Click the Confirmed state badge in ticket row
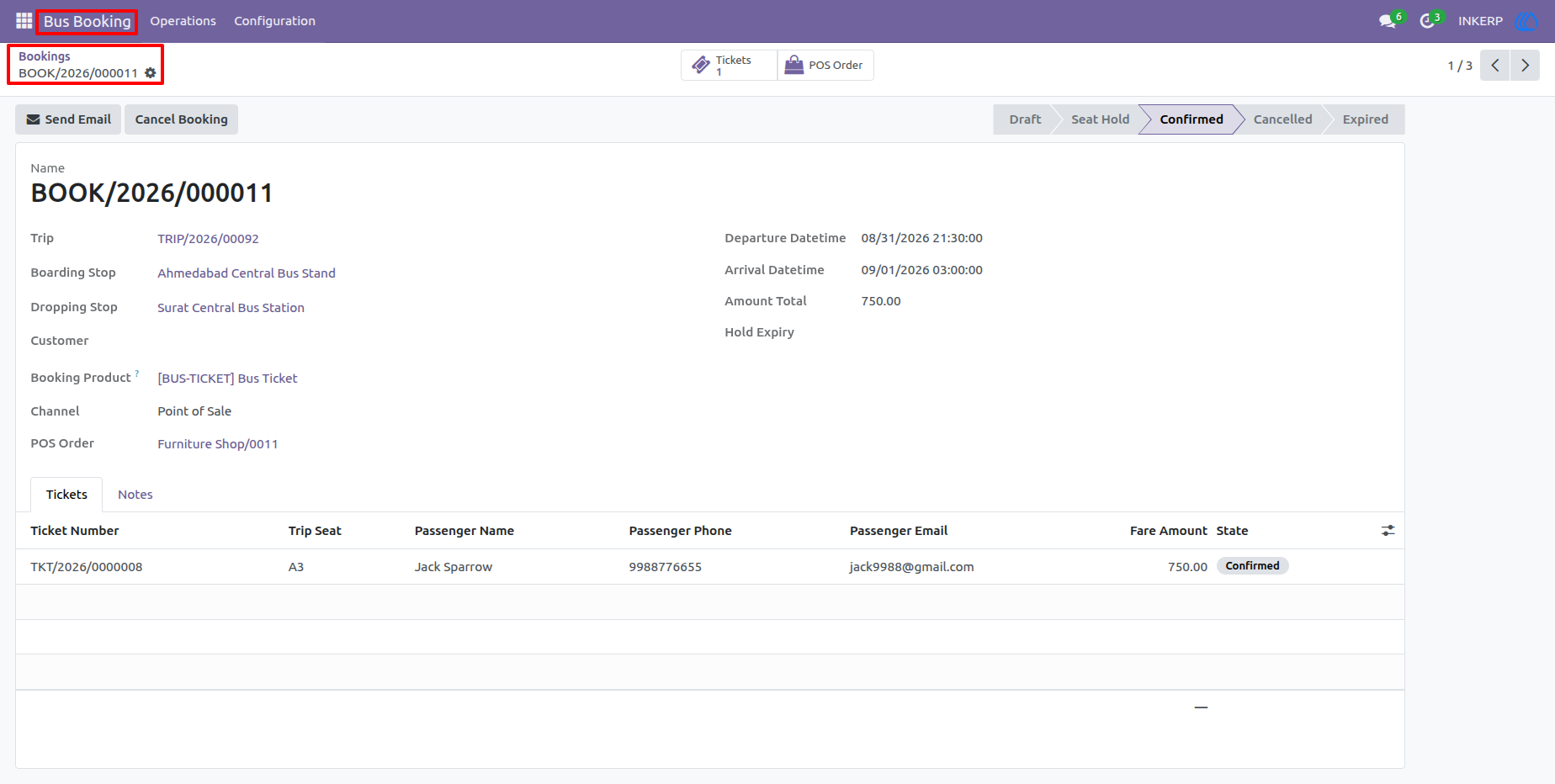This screenshot has height=784, width=1555. (x=1252, y=566)
